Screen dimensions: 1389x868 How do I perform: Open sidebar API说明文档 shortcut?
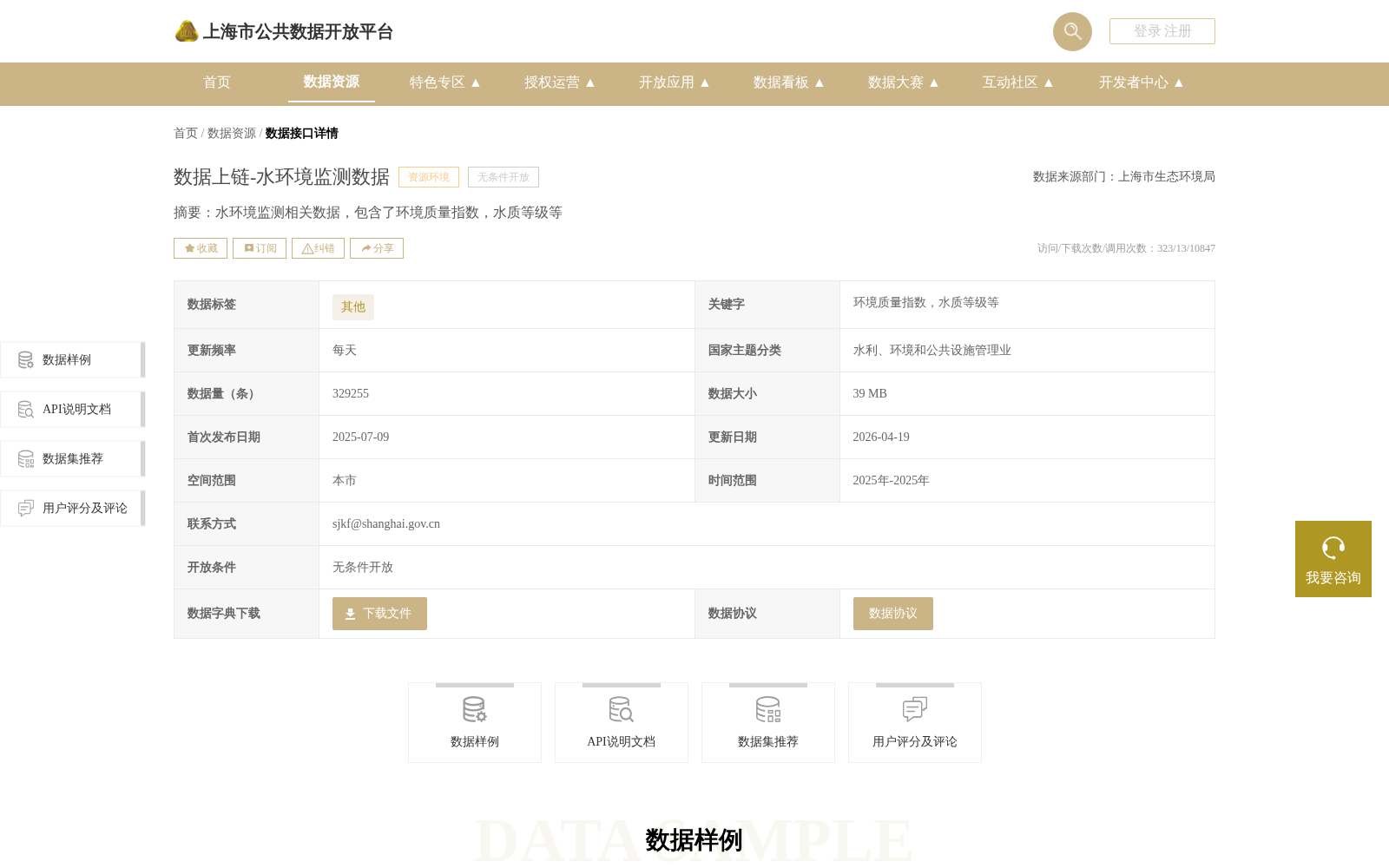73,409
